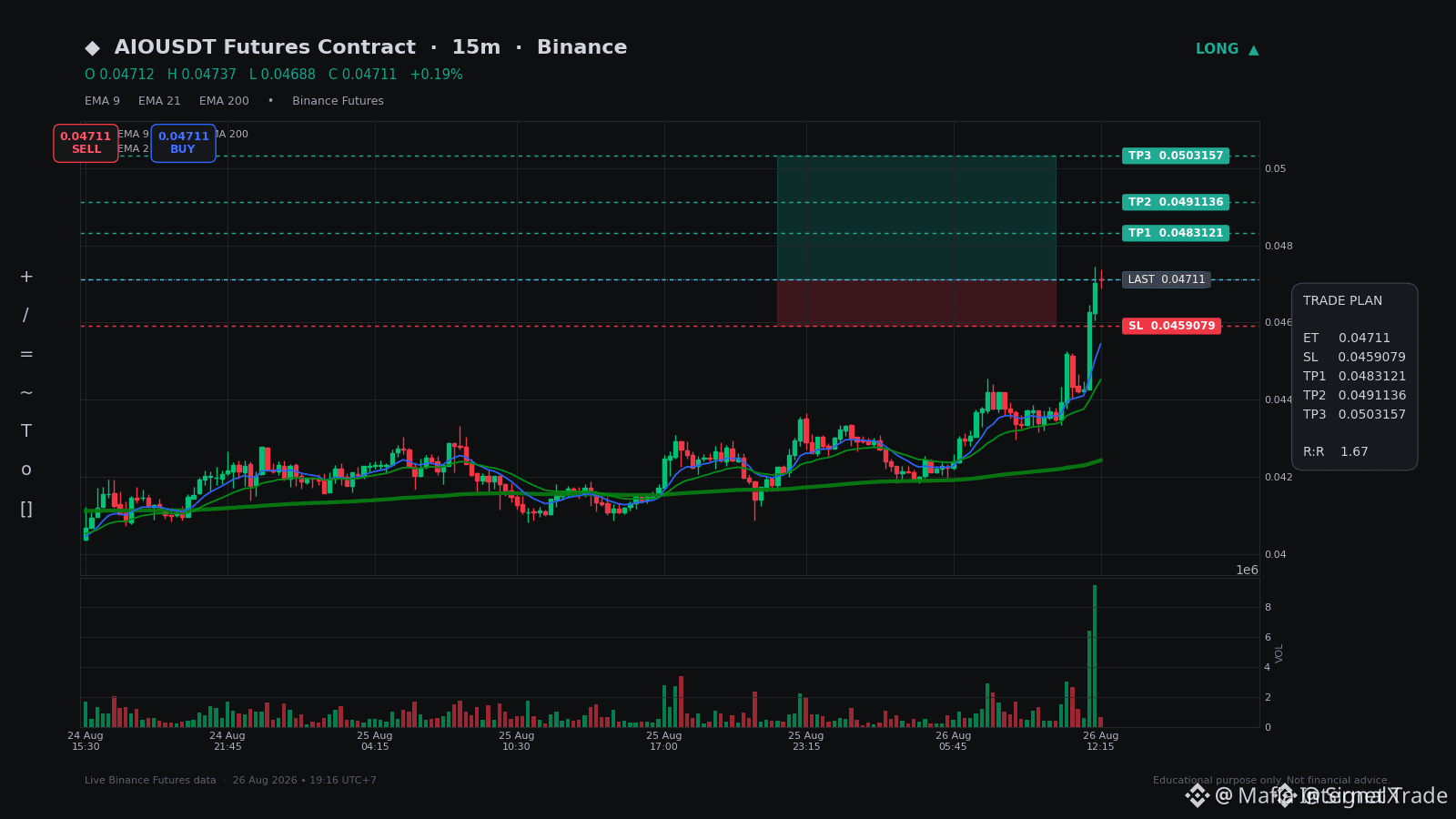The height and width of the screenshot is (819, 1456).
Task: Click the 0.048 price axis label
Action: tap(1279, 247)
